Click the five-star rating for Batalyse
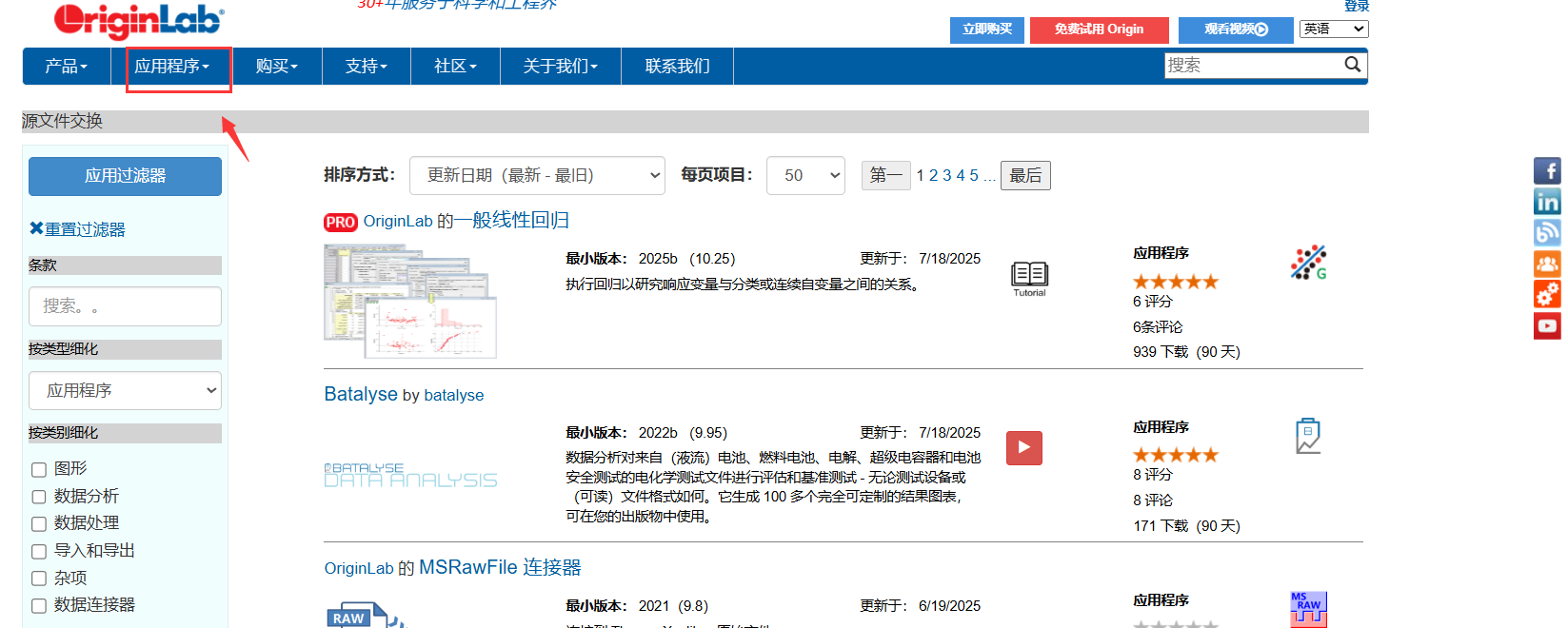This screenshot has width=1568, height=628. pyautogui.click(x=1176, y=455)
